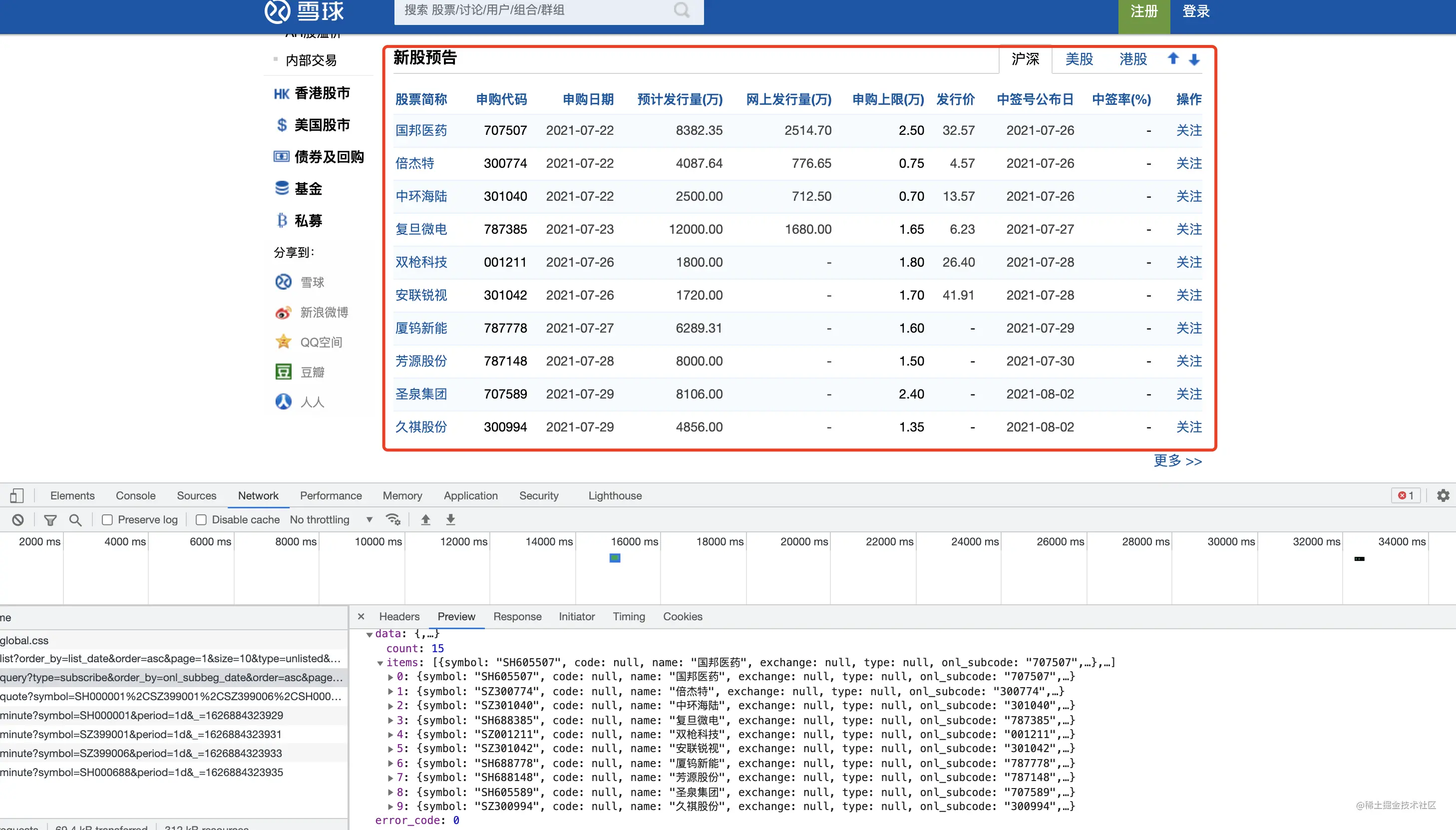Click the blue marker on network timeline near 16000 ms

coord(615,557)
